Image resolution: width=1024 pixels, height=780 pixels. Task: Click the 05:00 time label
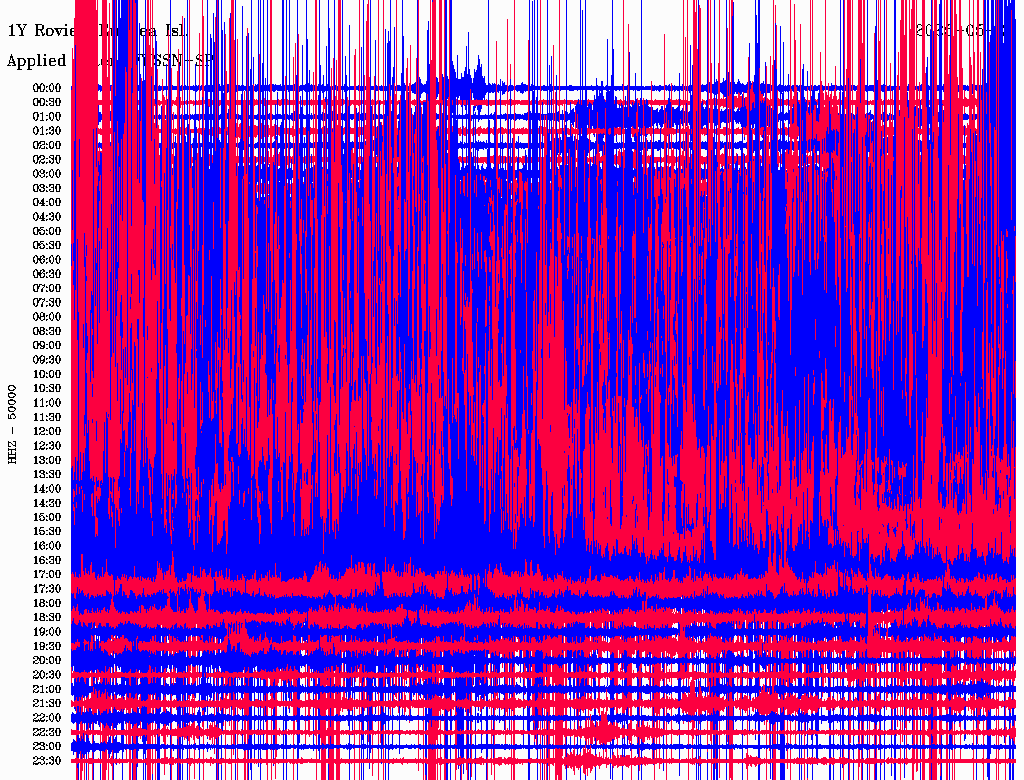(x=47, y=231)
